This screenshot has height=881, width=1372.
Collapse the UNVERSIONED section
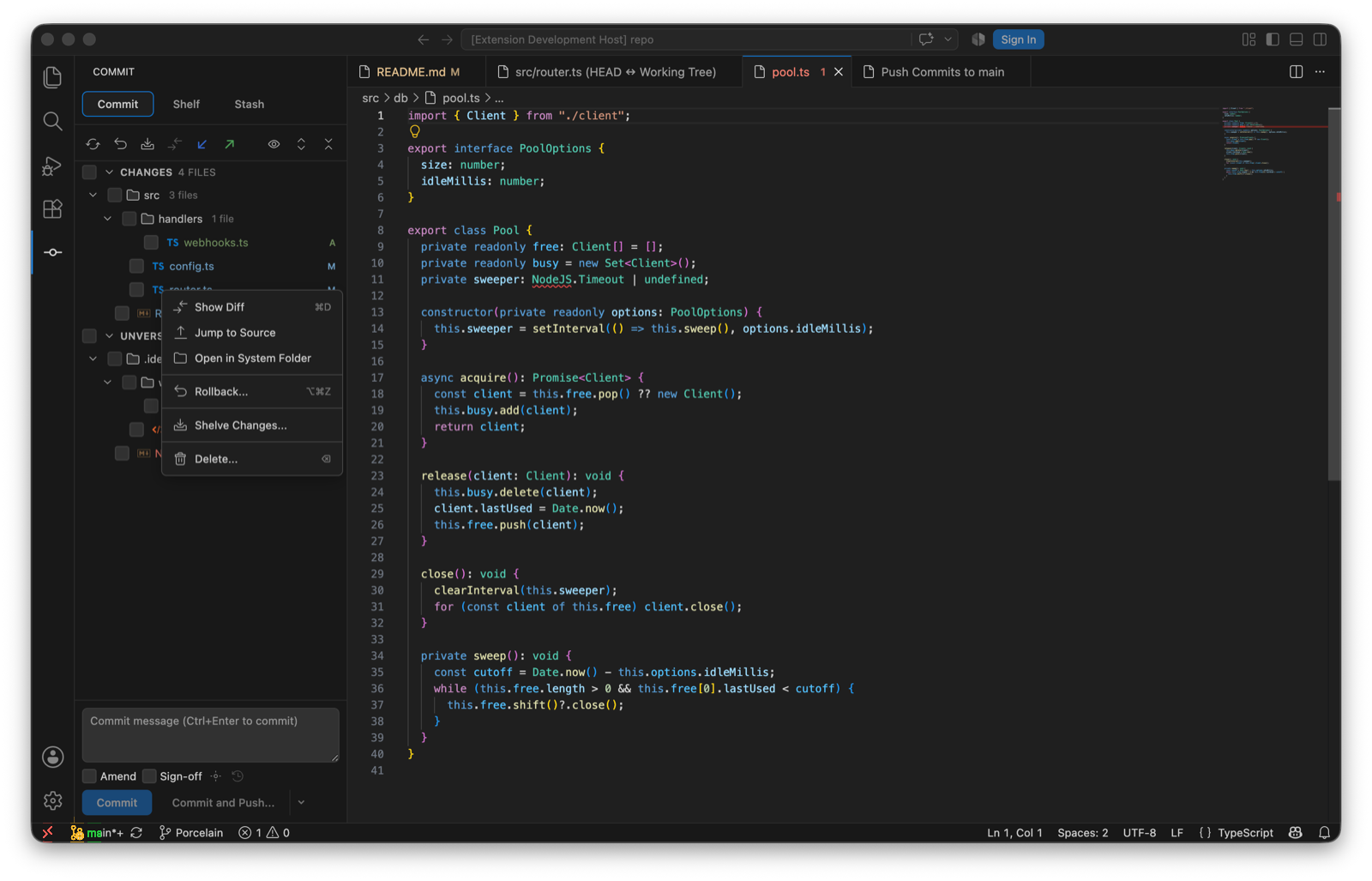[x=110, y=335]
